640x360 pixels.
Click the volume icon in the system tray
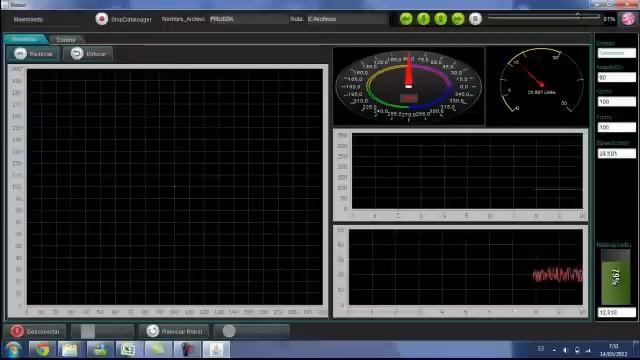565,350
